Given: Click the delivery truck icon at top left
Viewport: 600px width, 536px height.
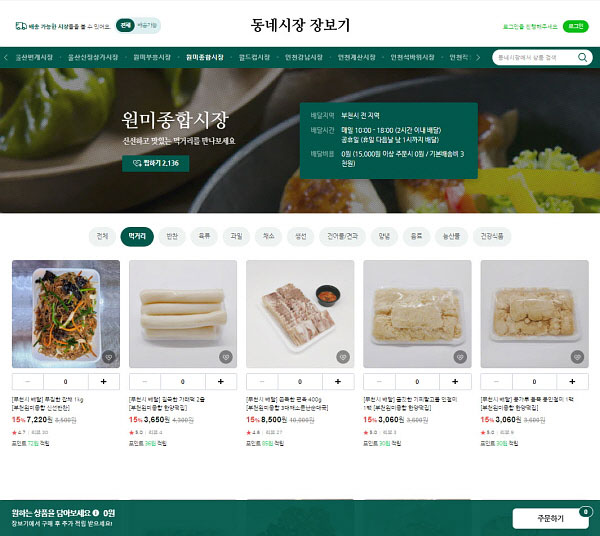Looking at the screenshot, I should point(21,26).
